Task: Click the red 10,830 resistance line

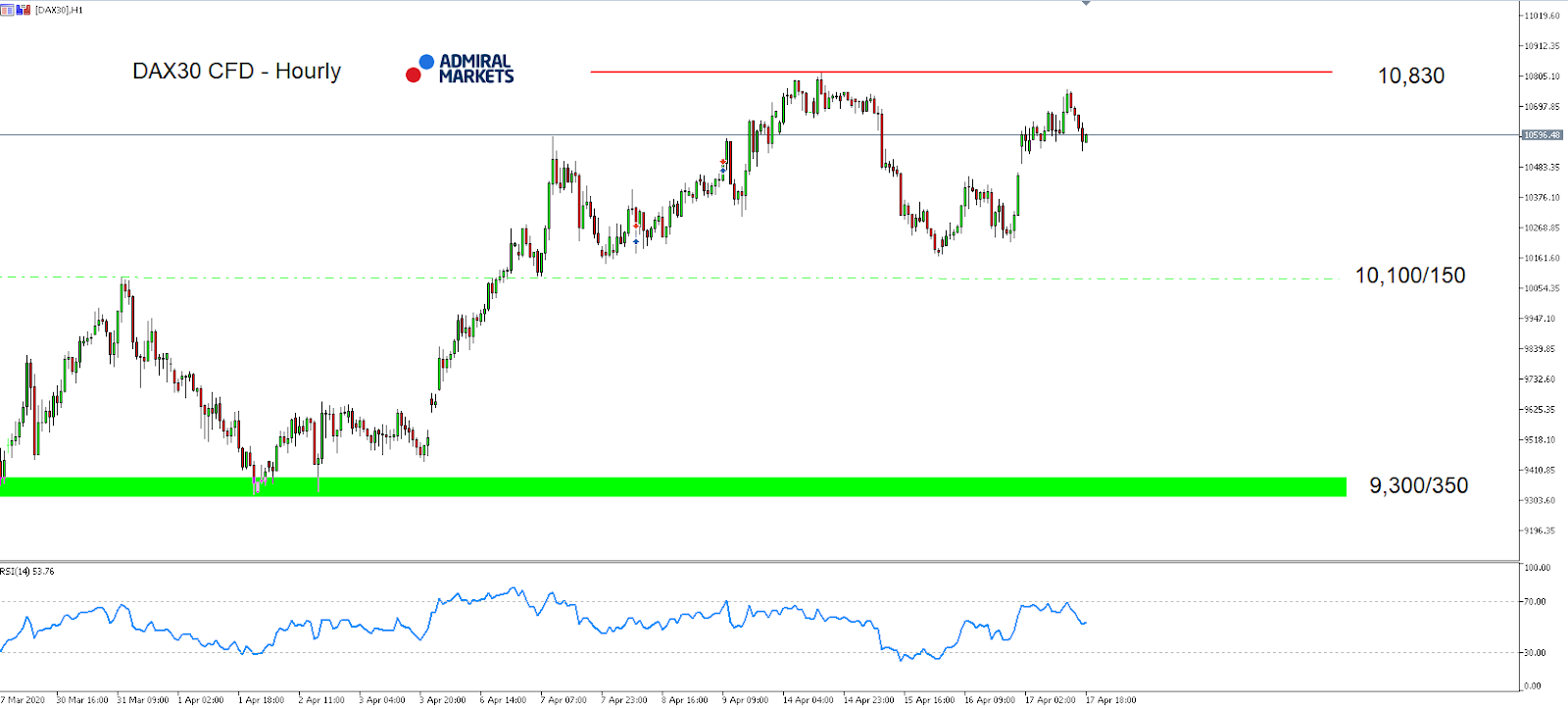Action: click(x=960, y=72)
